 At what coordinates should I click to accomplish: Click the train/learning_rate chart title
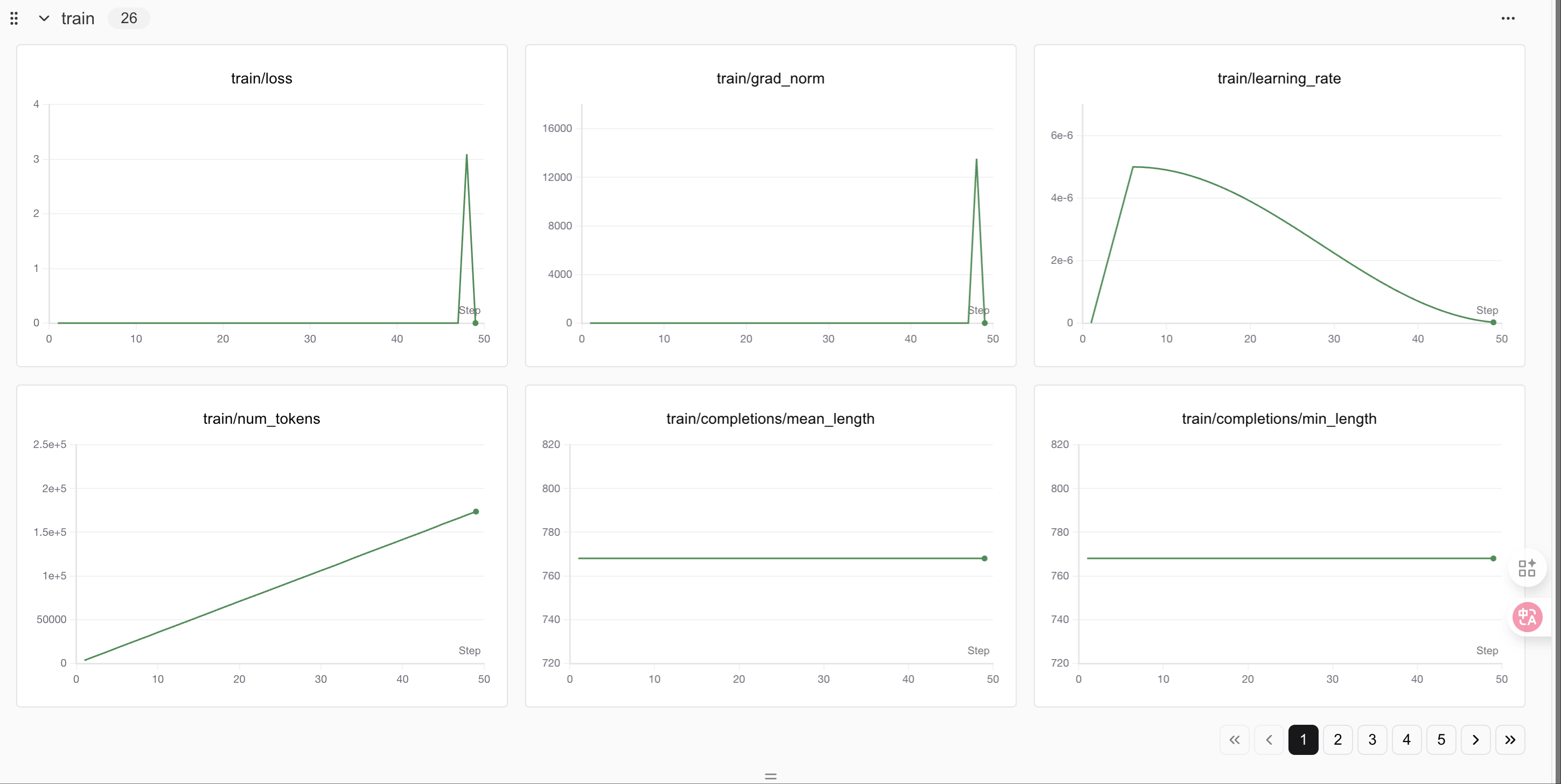1279,78
